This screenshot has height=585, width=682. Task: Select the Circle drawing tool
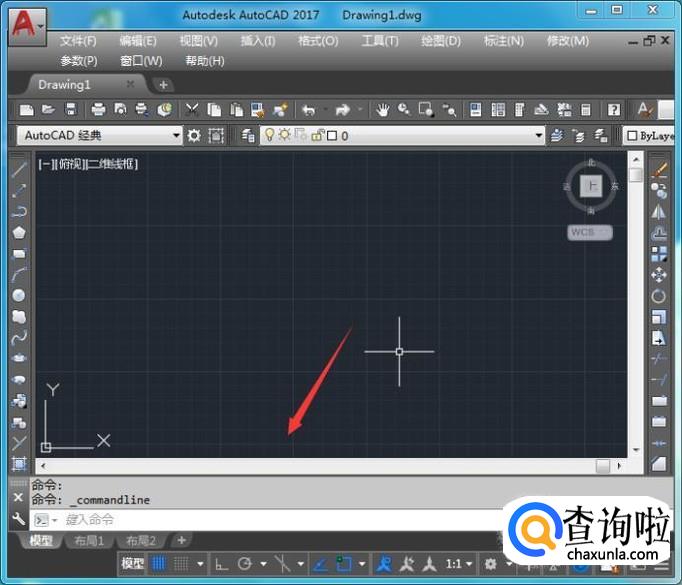coord(19,295)
